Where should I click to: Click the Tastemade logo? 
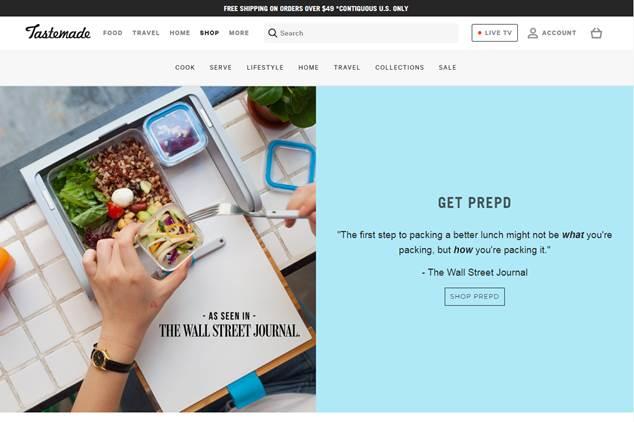pyautogui.click(x=58, y=32)
